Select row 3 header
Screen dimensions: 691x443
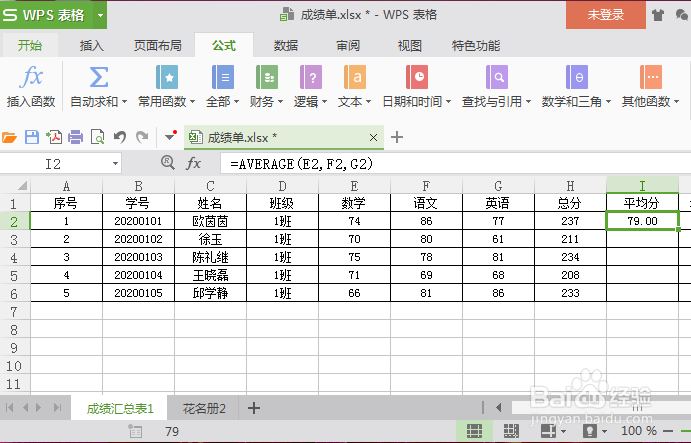click(15, 239)
